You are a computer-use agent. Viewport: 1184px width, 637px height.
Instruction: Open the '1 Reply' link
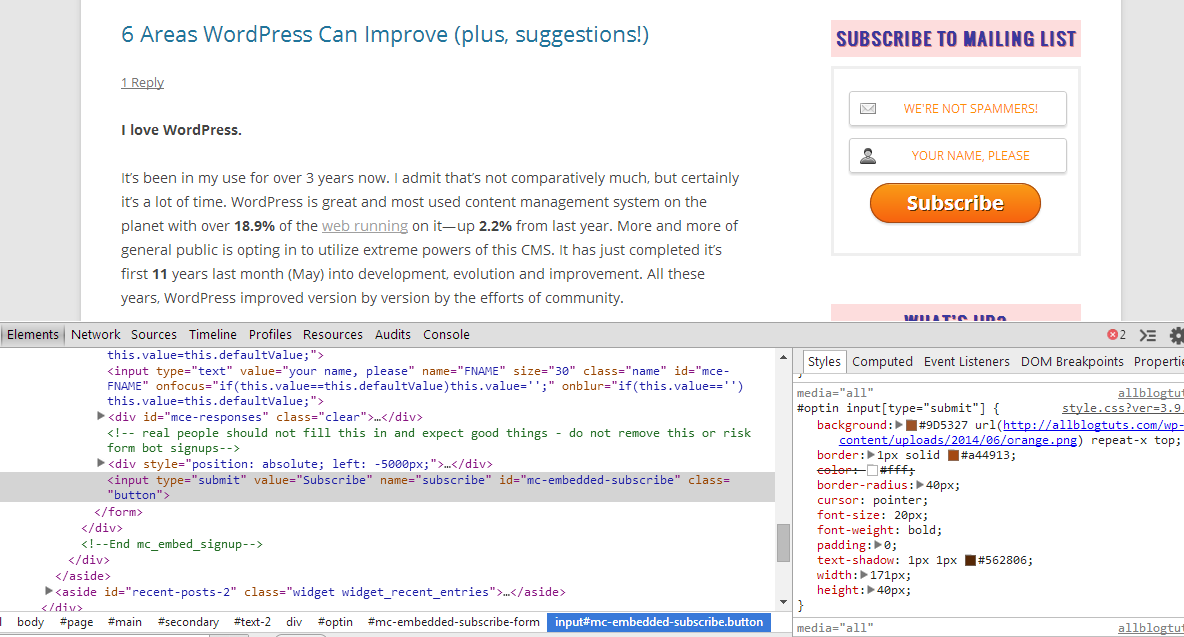coord(142,83)
